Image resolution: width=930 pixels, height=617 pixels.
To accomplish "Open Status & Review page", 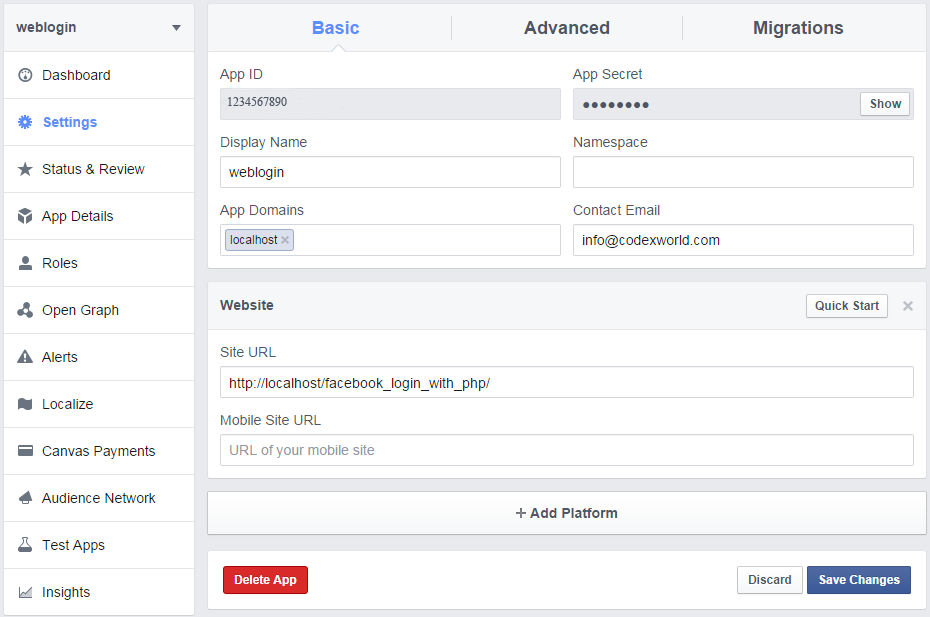I will tap(99, 169).
